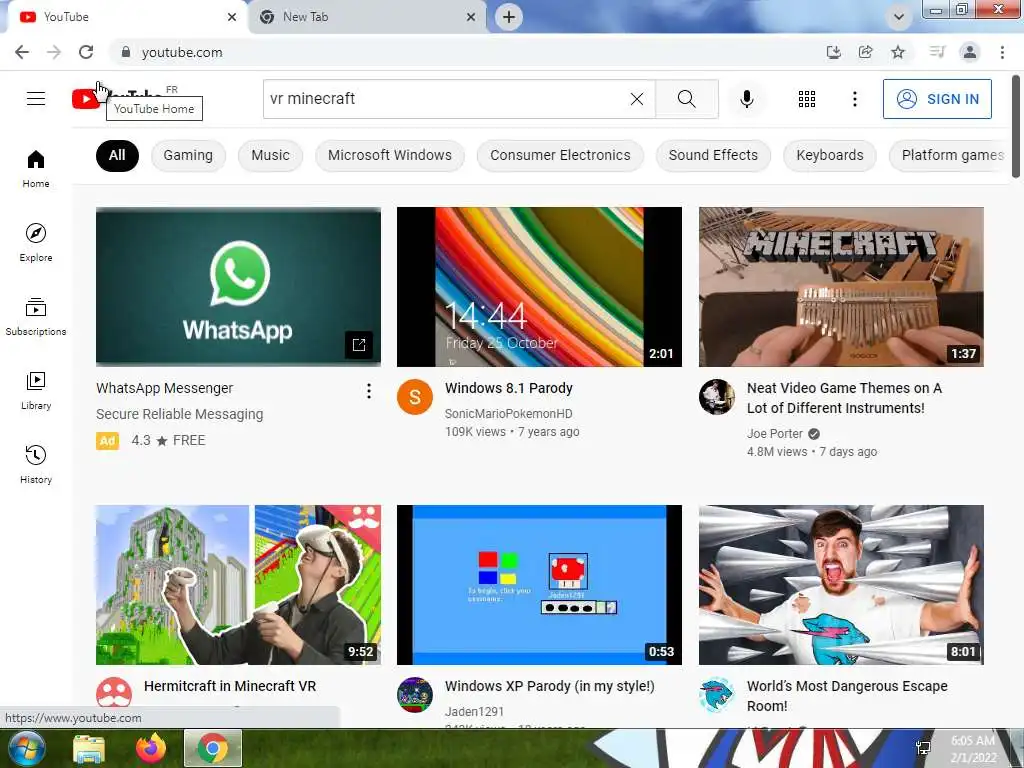Play the Windows 8.1 Parody thumbnail

click(539, 287)
